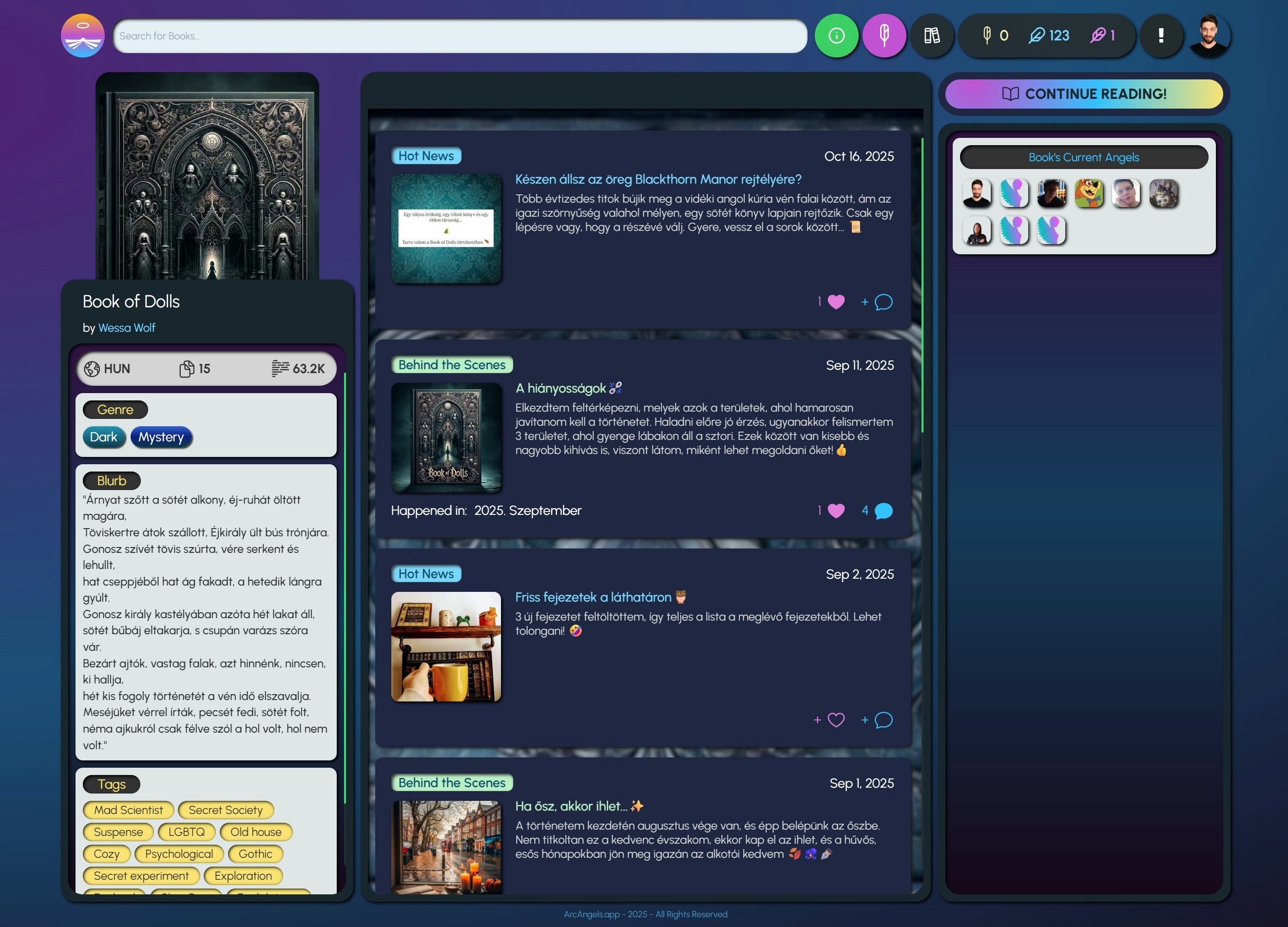The width and height of the screenshot is (1288, 927).
Task: Click the purple quill pen button
Action: pyautogui.click(x=884, y=36)
